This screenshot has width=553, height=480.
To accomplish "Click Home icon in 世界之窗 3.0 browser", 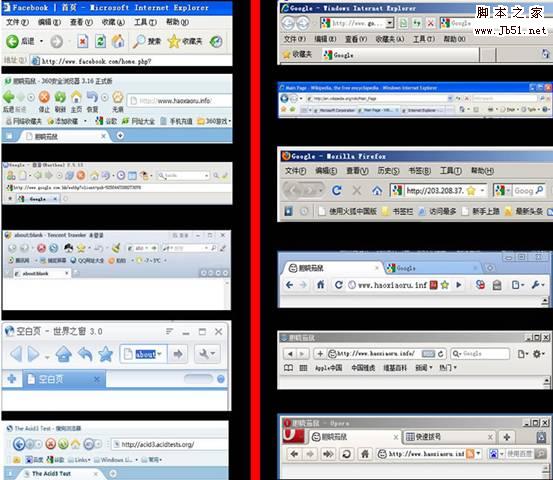I will 64,354.
